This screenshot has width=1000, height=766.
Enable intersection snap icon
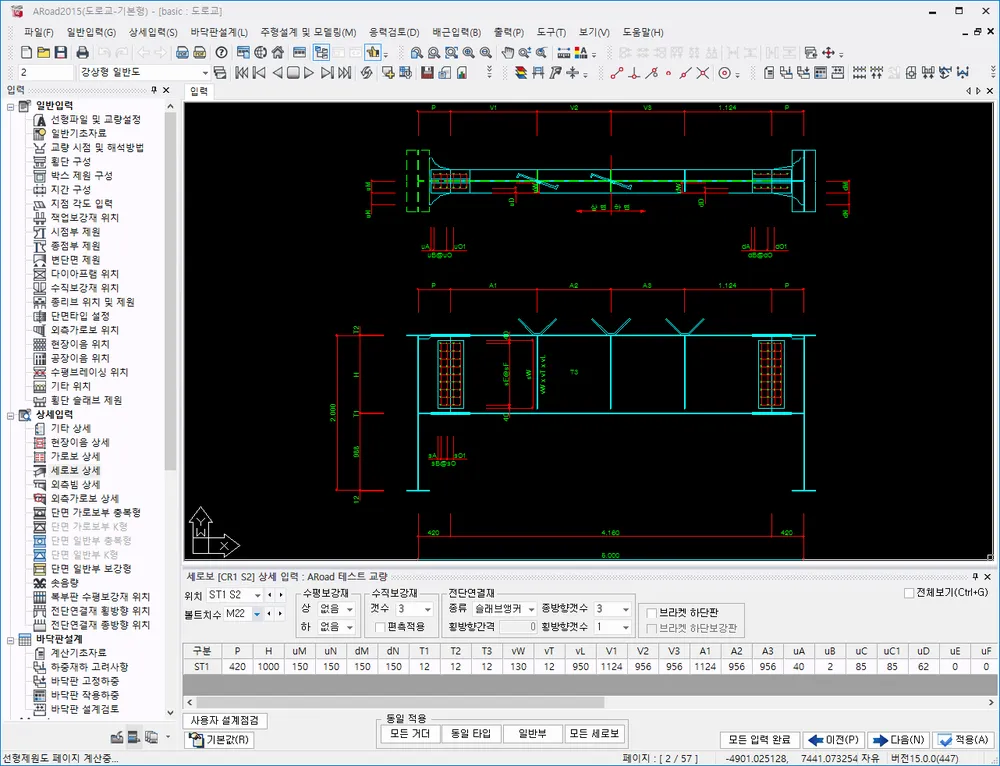(x=702, y=73)
